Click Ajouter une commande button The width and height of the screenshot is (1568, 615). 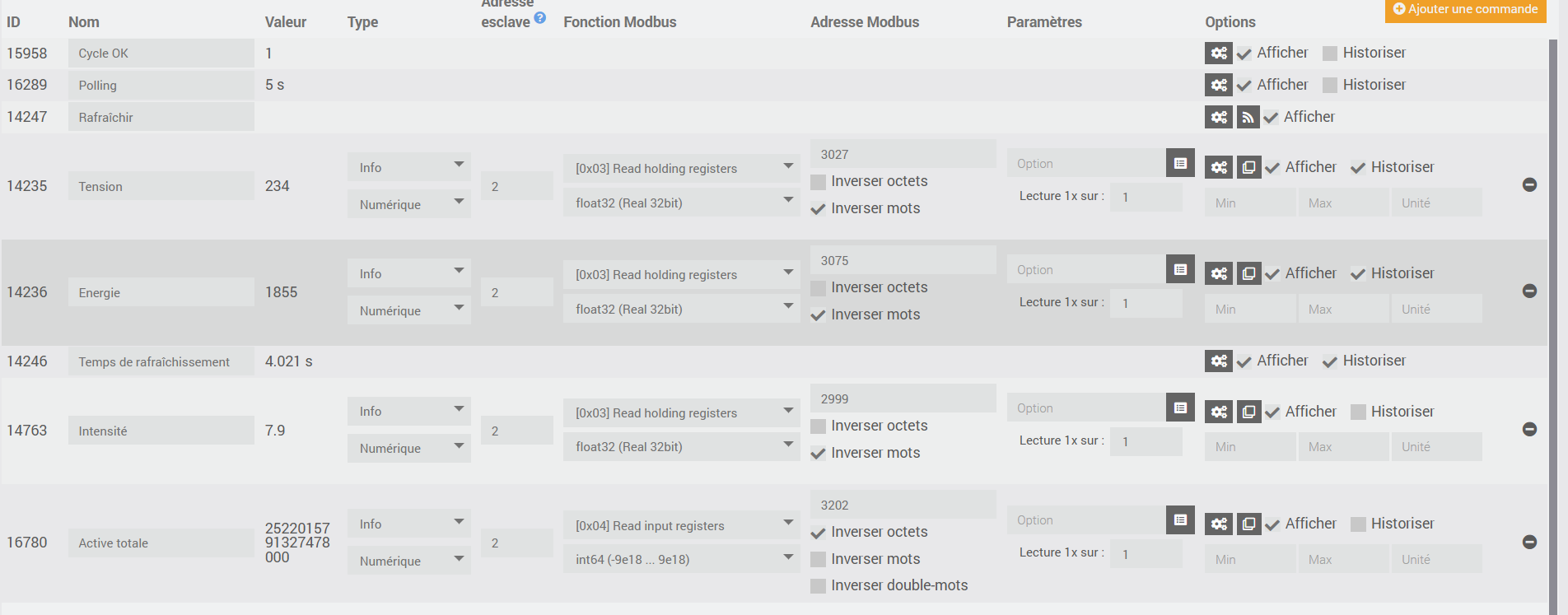click(x=1465, y=10)
